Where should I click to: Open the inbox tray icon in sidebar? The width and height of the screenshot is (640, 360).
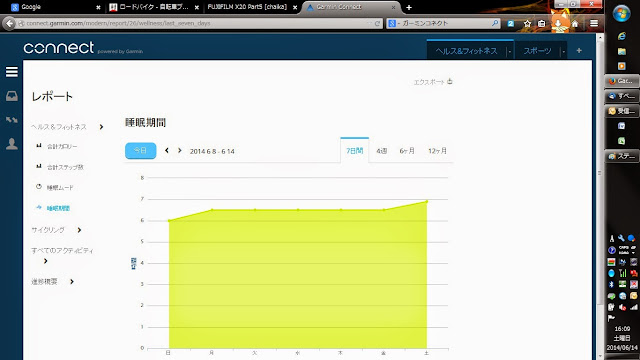click(x=11, y=96)
